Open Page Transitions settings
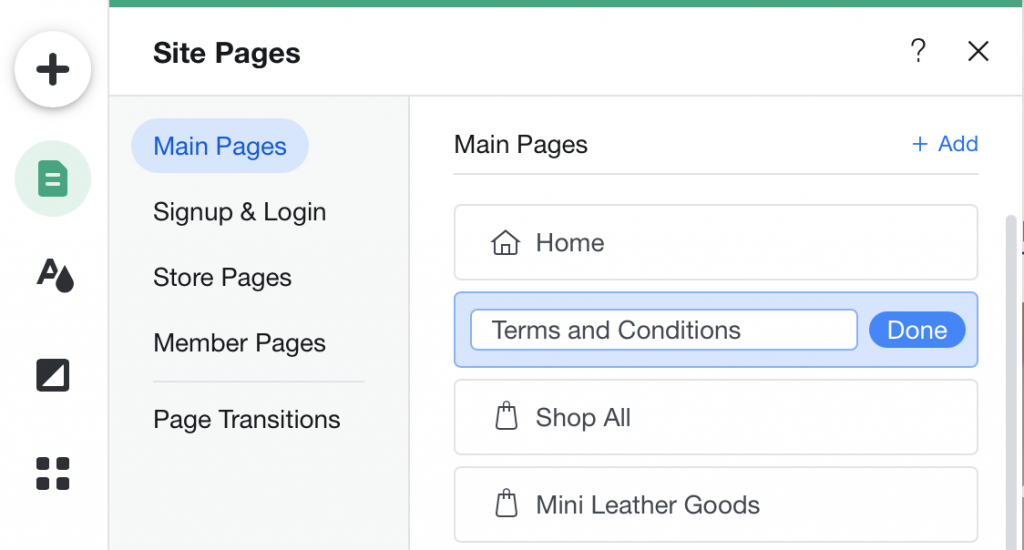 pyautogui.click(x=246, y=419)
